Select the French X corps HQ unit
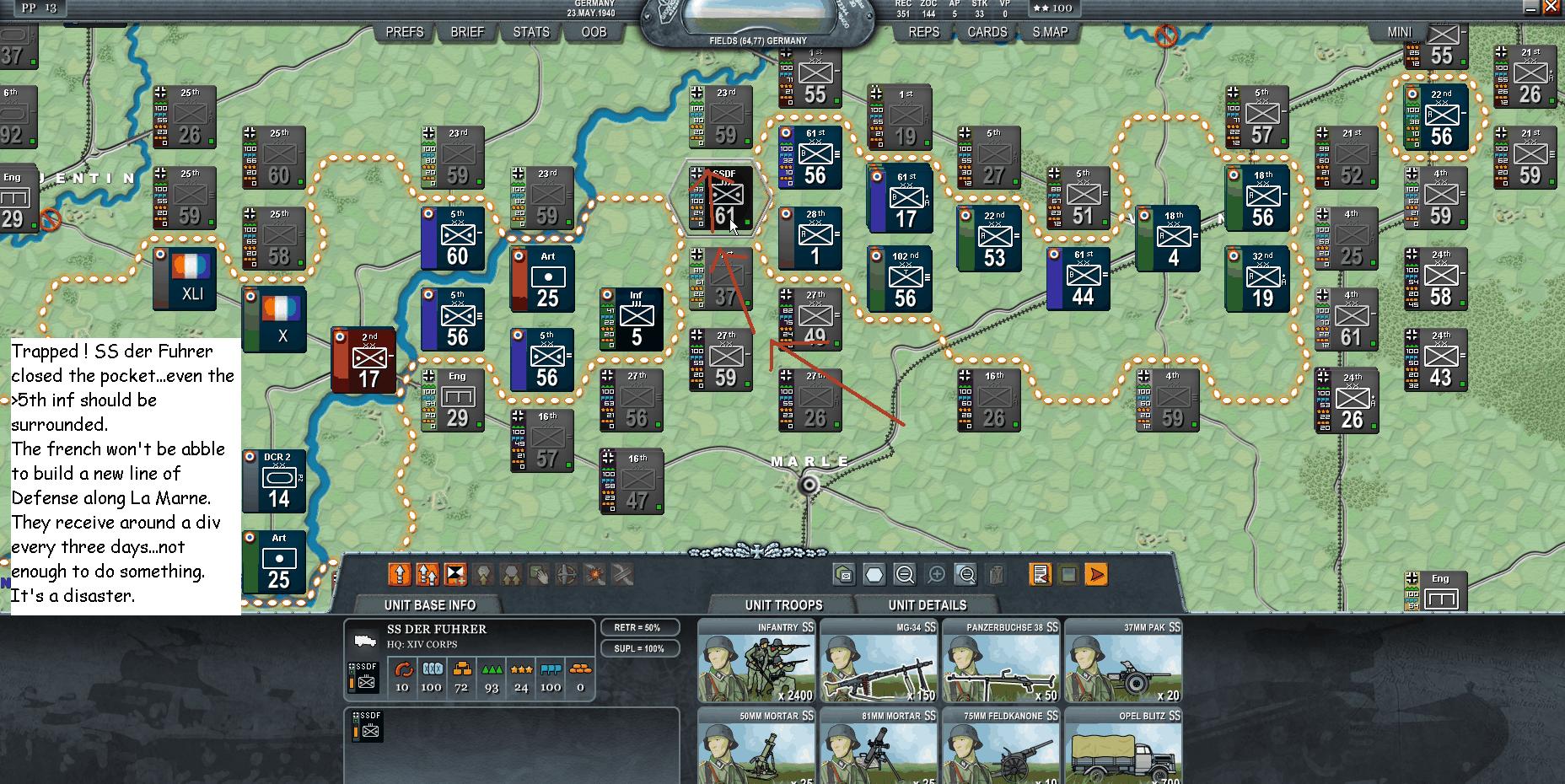Screen dimensions: 1565x784 [x=274, y=320]
